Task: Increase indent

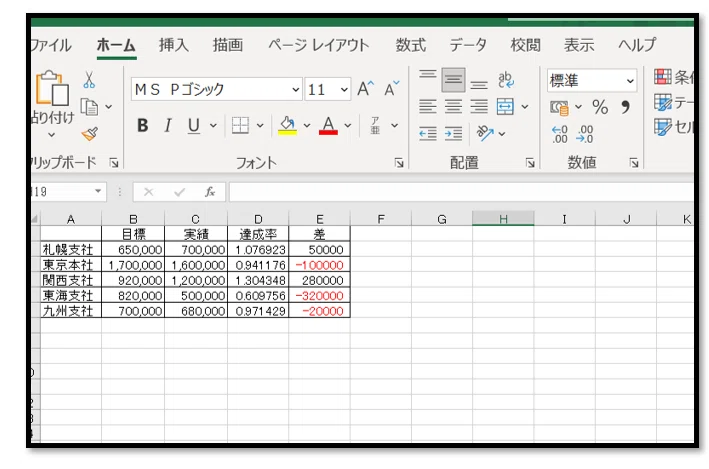Action: [x=453, y=133]
